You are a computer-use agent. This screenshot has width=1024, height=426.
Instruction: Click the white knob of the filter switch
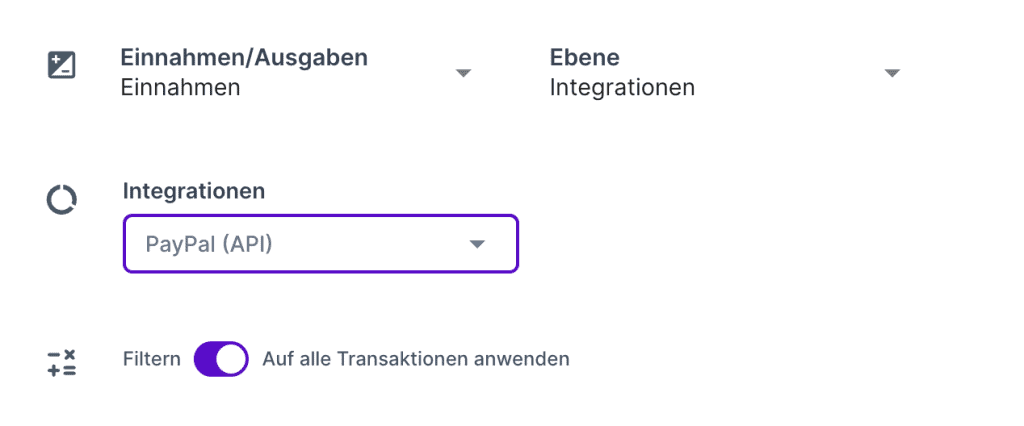[233, 358]
